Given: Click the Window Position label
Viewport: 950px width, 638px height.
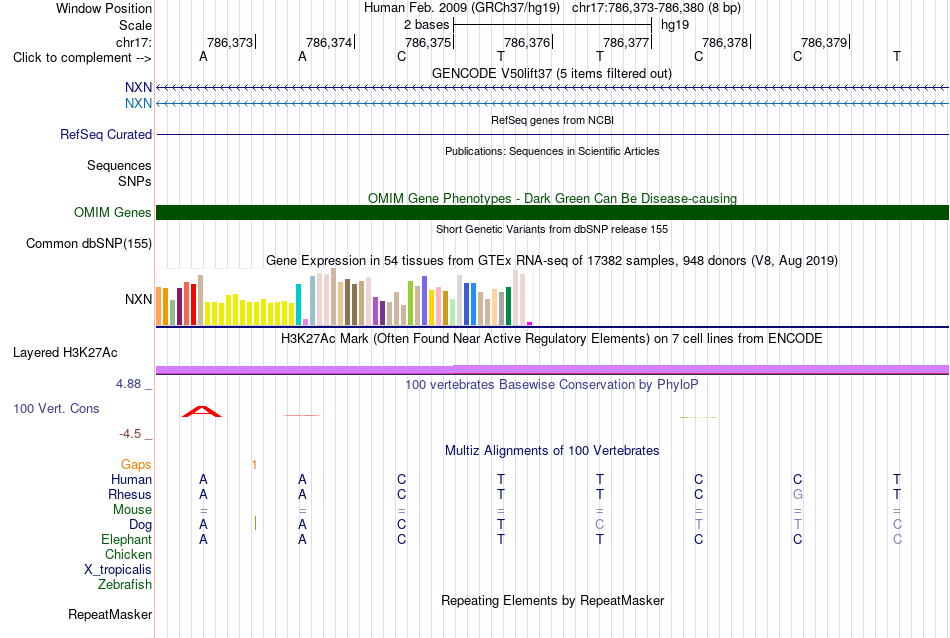Looking at the screenshot, I should pos(104,8).
